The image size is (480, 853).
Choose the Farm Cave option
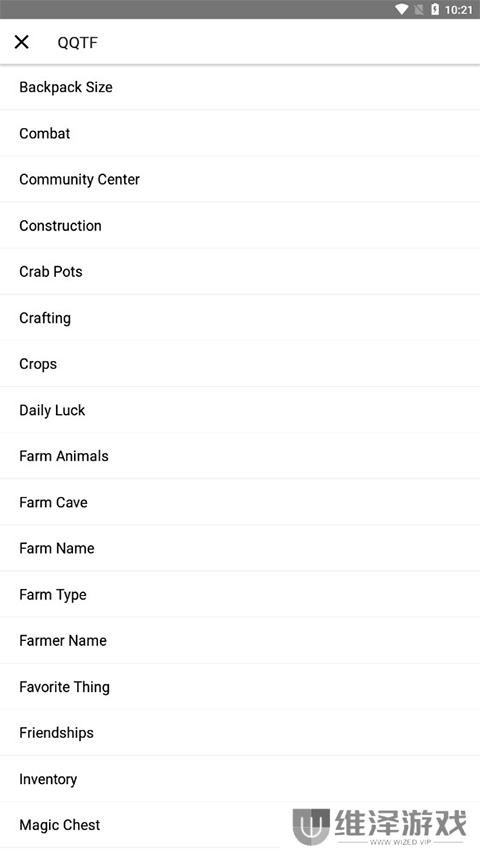point(240,502)
